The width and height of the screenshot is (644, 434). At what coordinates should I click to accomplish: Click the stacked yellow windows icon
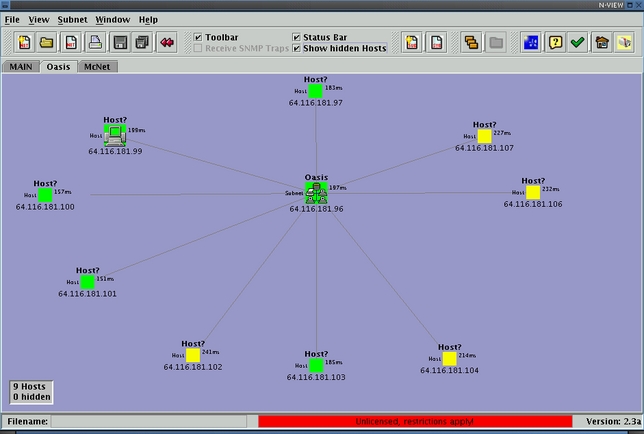pos(471,42)
